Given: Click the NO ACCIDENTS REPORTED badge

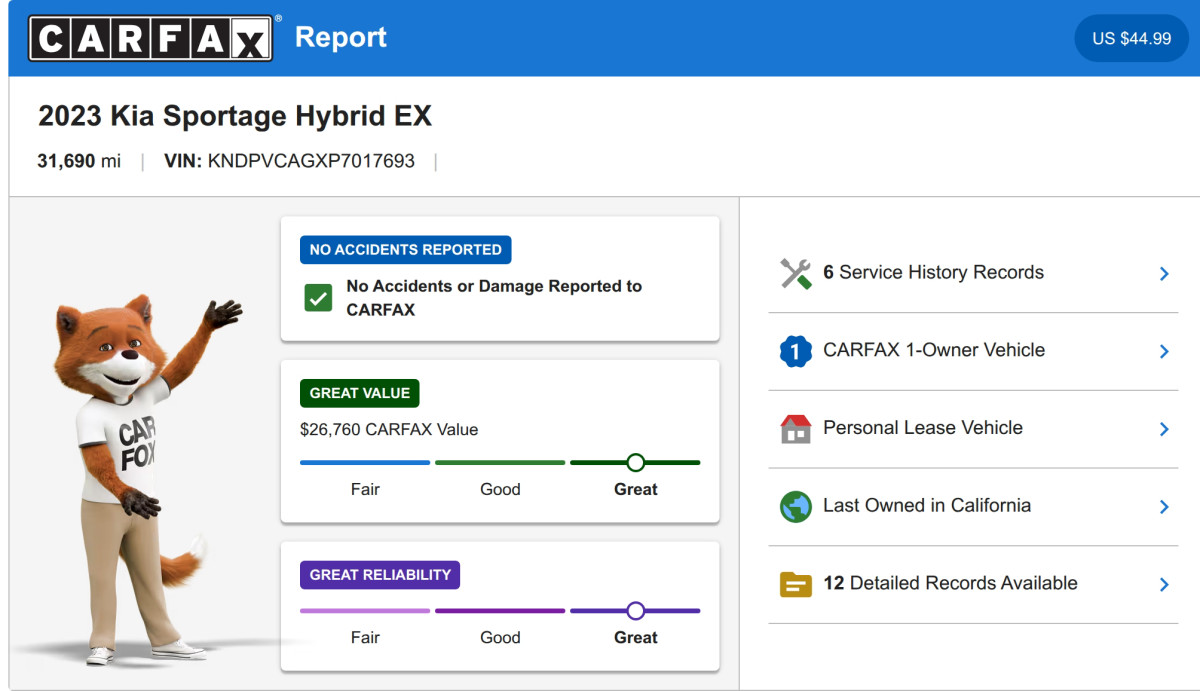Looking at the screenshot, I should coord(405,250).
